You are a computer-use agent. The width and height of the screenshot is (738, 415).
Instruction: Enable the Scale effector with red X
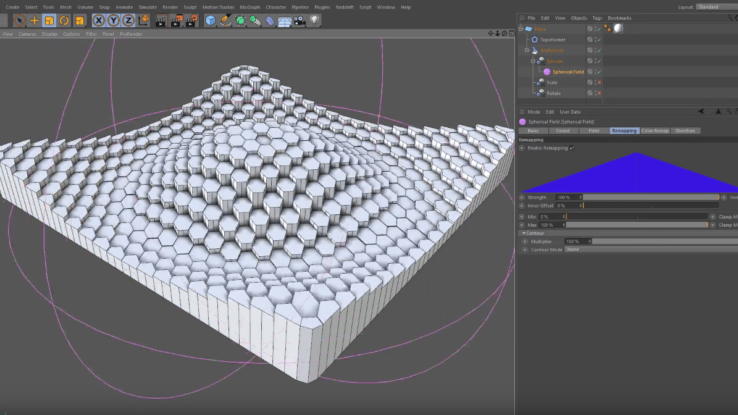599,83
